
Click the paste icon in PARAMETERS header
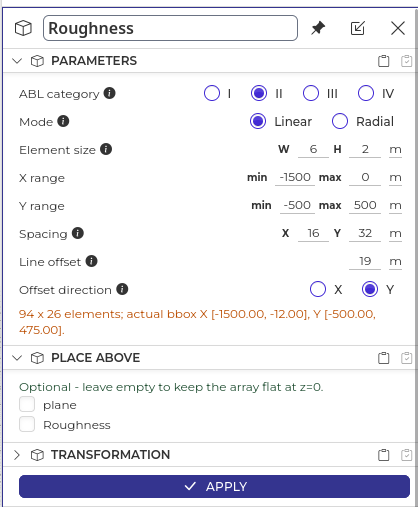(x=406, y=61)
